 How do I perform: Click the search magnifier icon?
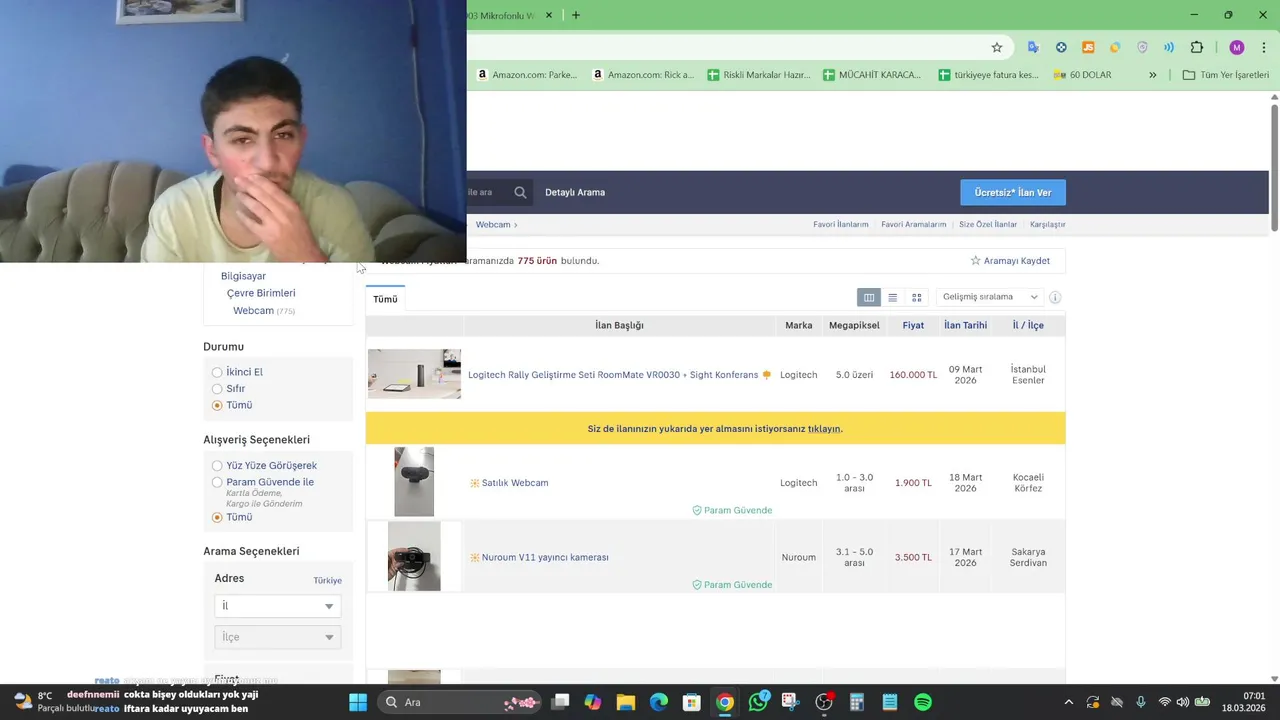pyautogui.click(x=520, y=192)
